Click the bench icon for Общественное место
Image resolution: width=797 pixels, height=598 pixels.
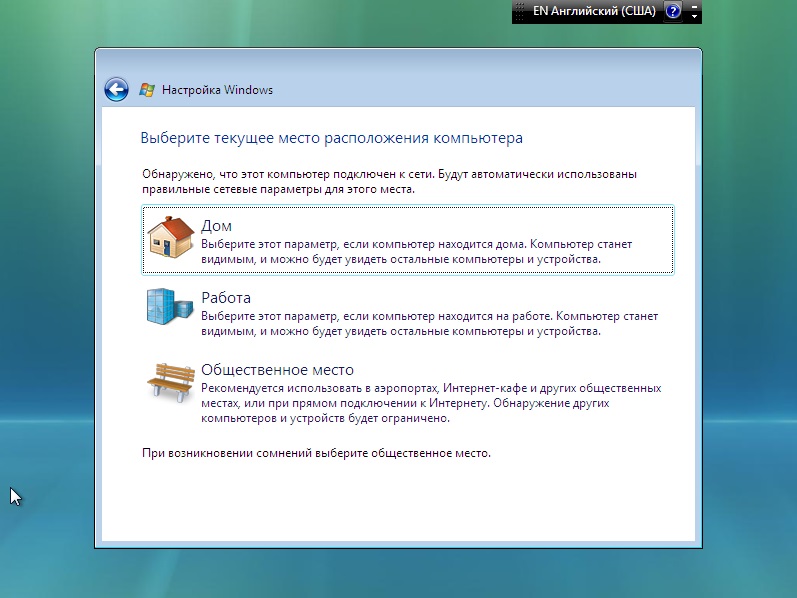click(171, 382)
